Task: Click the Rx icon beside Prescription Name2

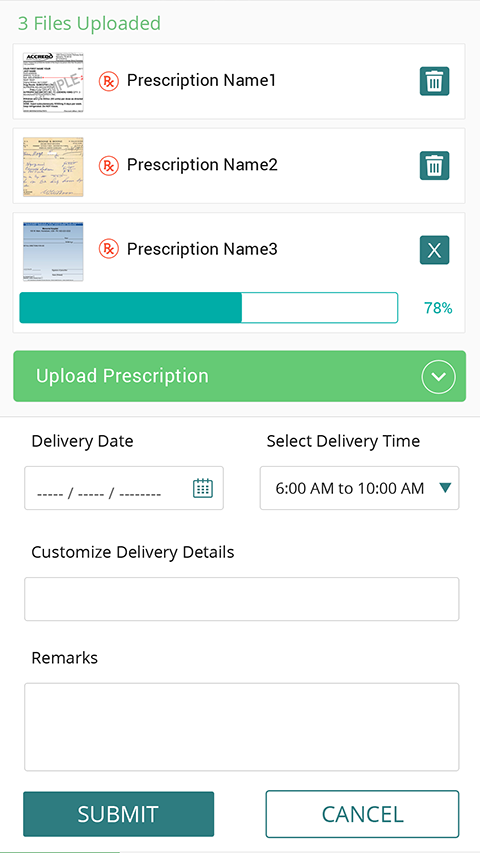Action: coord(109,165)
